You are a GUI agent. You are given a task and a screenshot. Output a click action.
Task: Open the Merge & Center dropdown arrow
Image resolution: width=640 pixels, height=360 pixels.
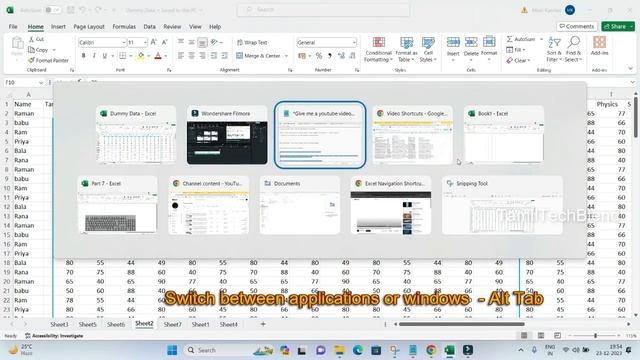(286, 56)
